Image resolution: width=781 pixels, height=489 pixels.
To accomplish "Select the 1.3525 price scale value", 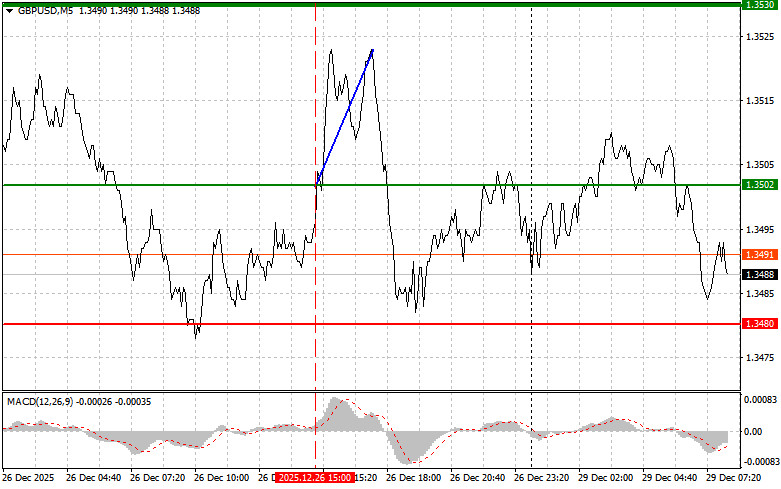I will 760,37.
